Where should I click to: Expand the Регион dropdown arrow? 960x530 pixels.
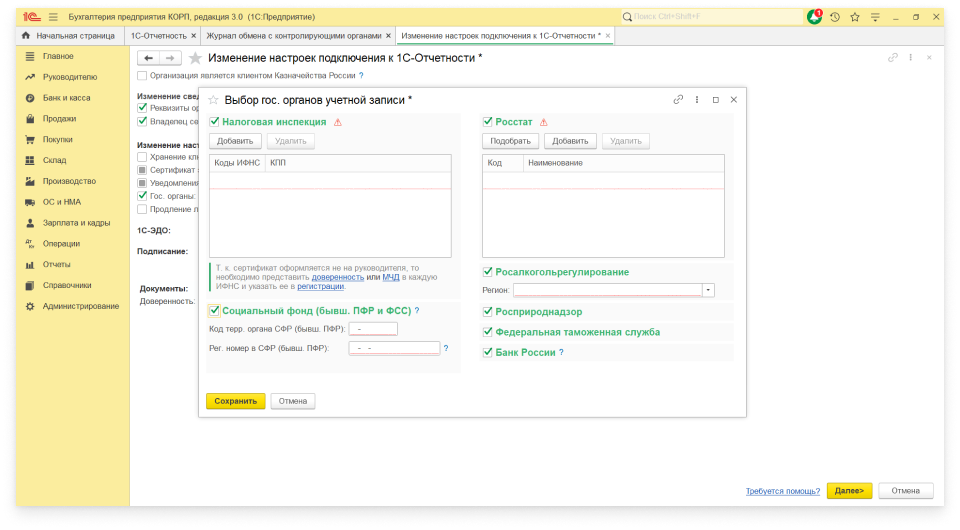pyautogui.click(x=708, y=290)
